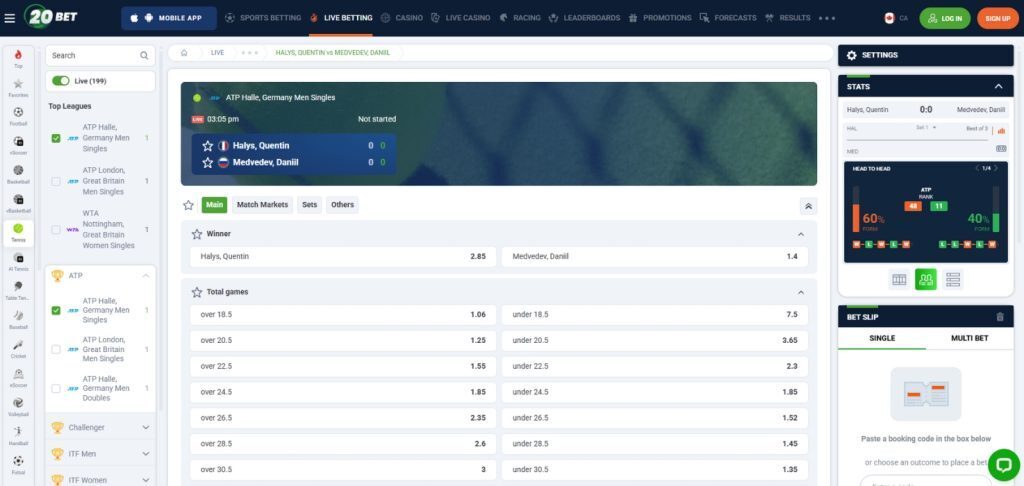The image size is (1024, 486).
Task: Click the search magnifier icon
Action: (x=144, y=56)
